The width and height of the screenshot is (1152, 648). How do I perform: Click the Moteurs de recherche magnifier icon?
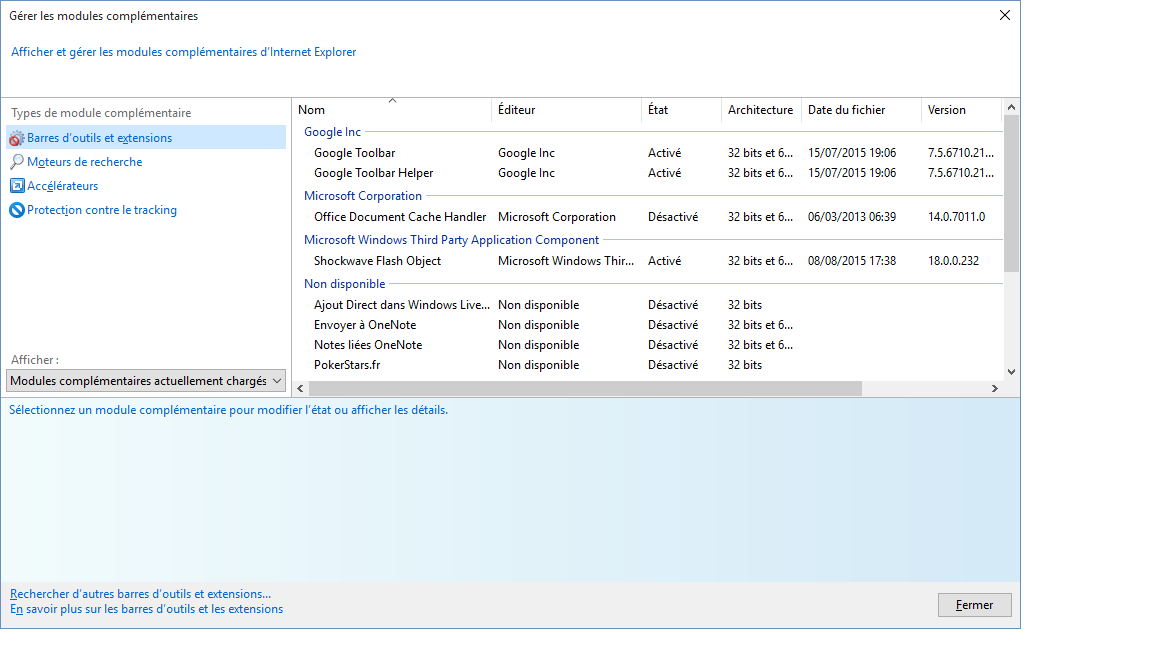(x=17, y=162)
